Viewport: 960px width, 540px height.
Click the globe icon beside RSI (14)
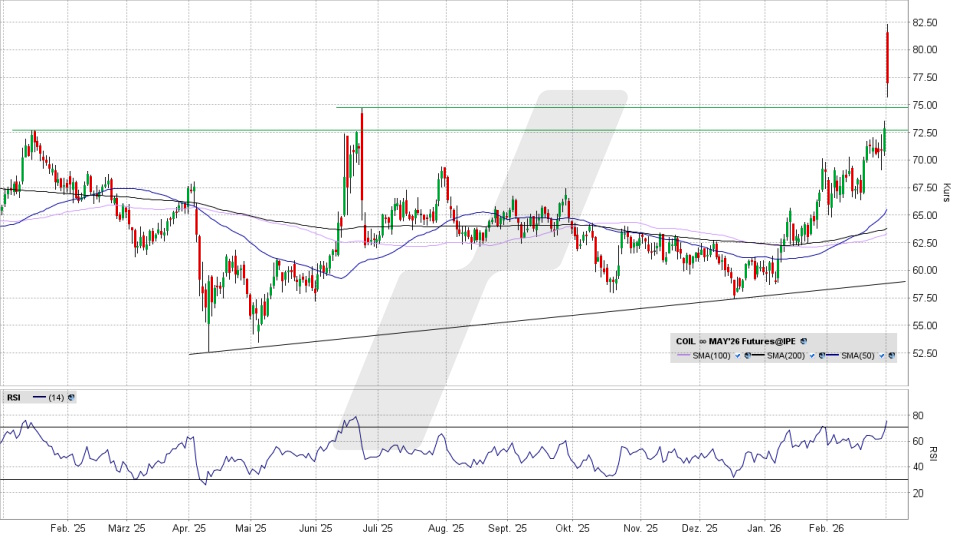(71, 397)
